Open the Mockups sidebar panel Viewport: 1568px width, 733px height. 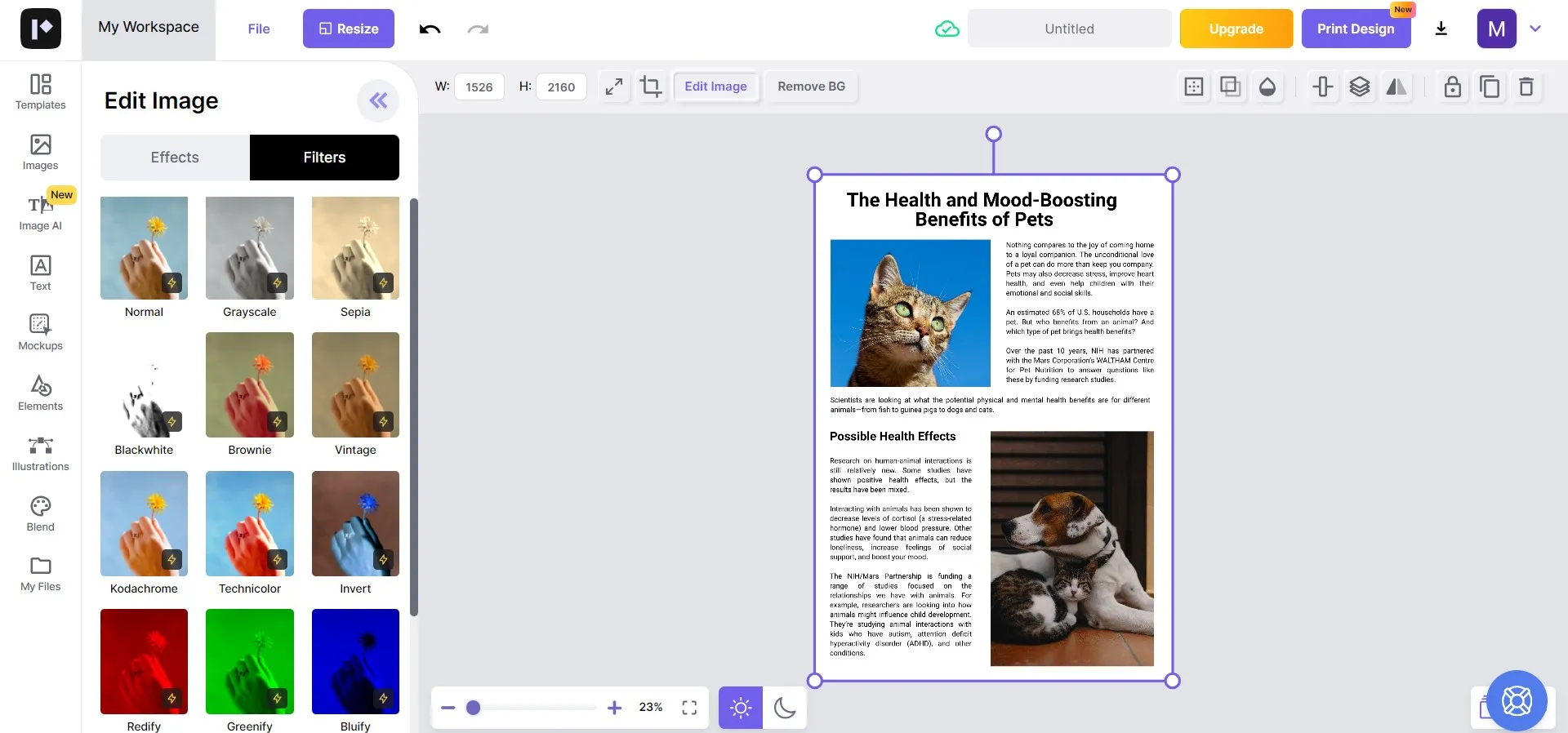pos(40,332)
